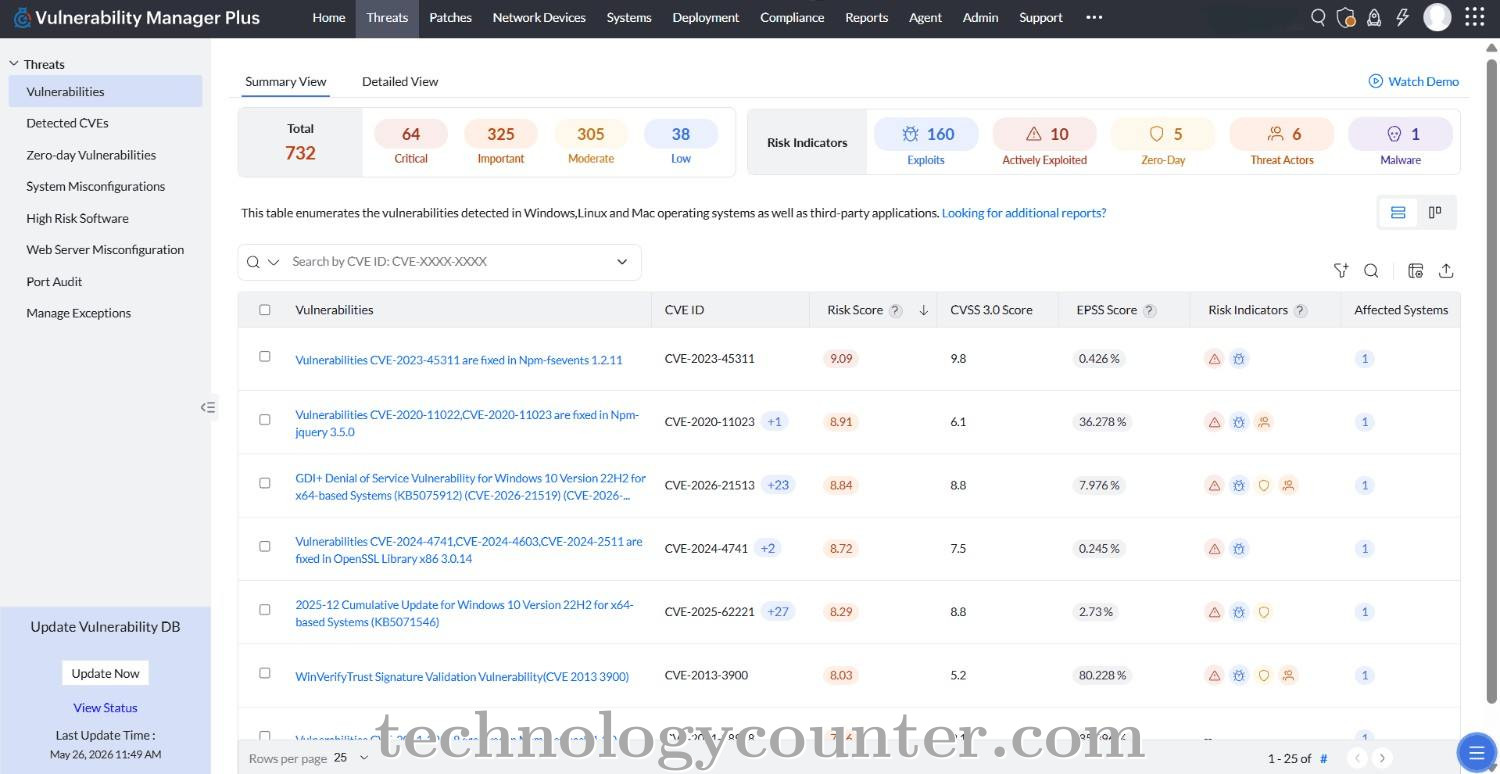The width and height of the screenshot is (1500, 774).
Task: Open the WinVerifyTrust Signature Validation Vulnerability link
Action: point(462,677)
